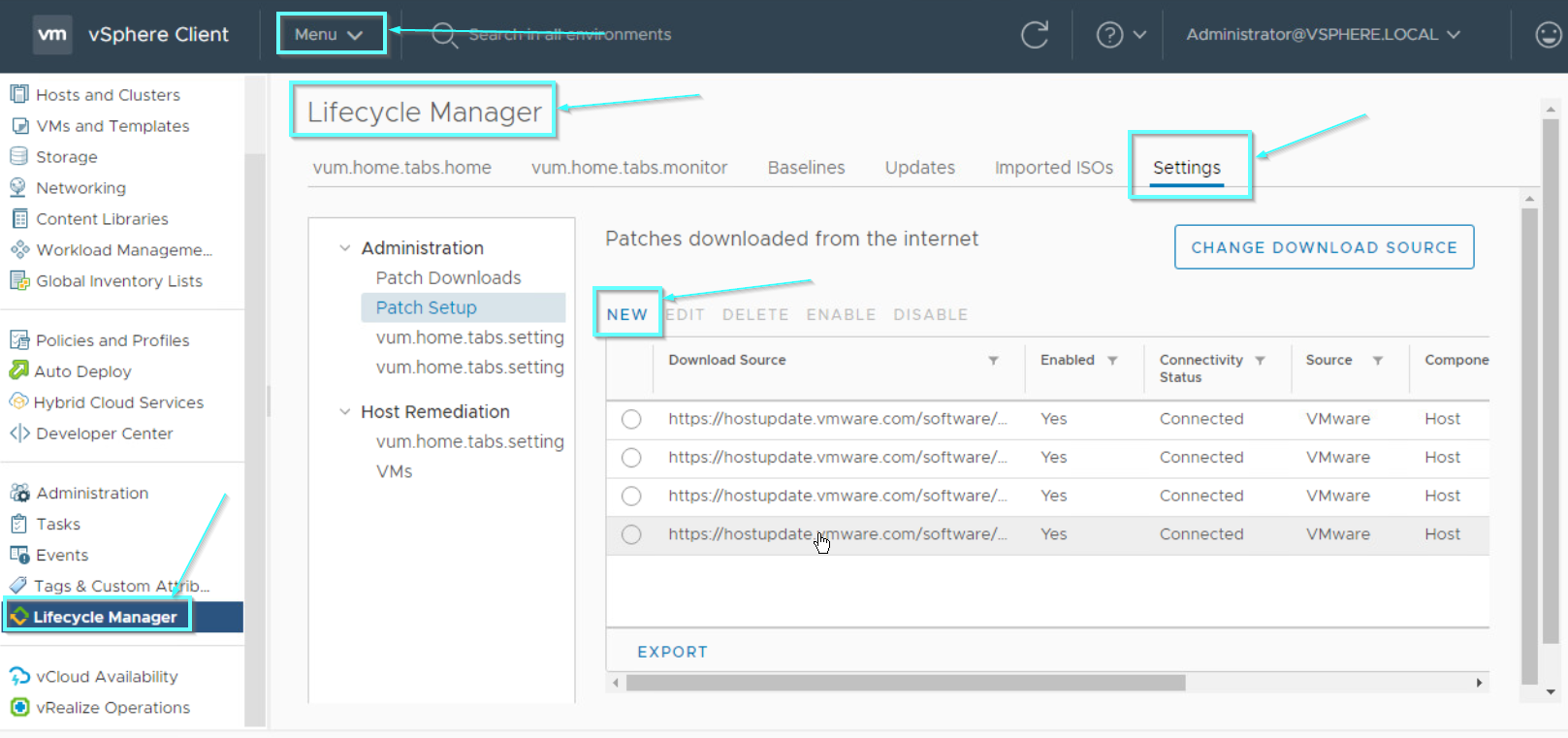Click the vRealize Operations icon
Viewport: 1568px width, 738px height.
[x=19, y=707]
